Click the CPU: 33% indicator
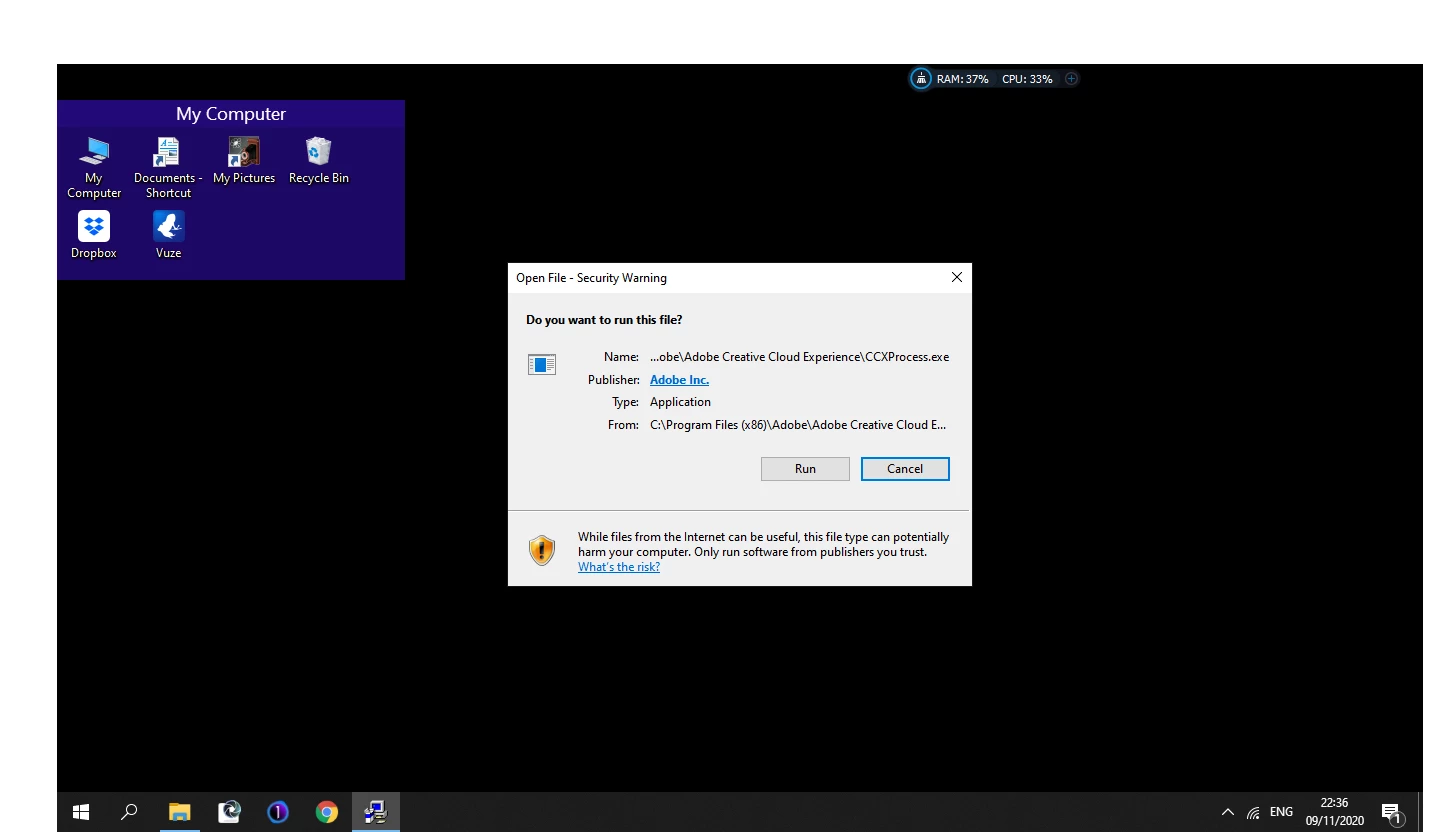Image resolution: width=1456 pixels, height=832 pixels. [1027, 79]
